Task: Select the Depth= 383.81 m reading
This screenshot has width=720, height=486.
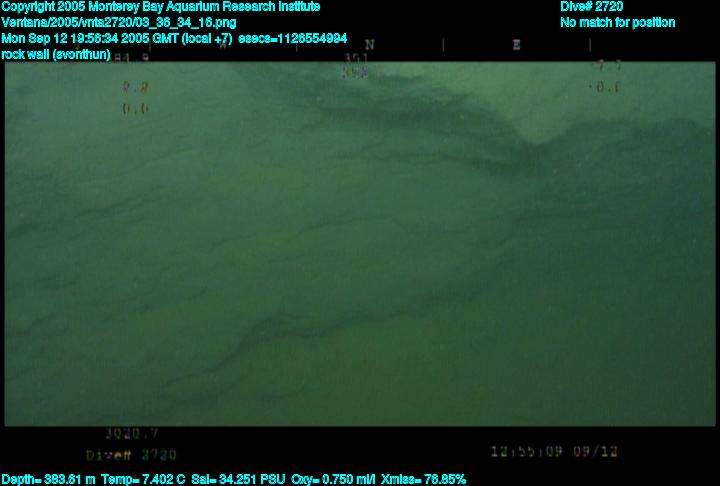Action: point(49,479)
